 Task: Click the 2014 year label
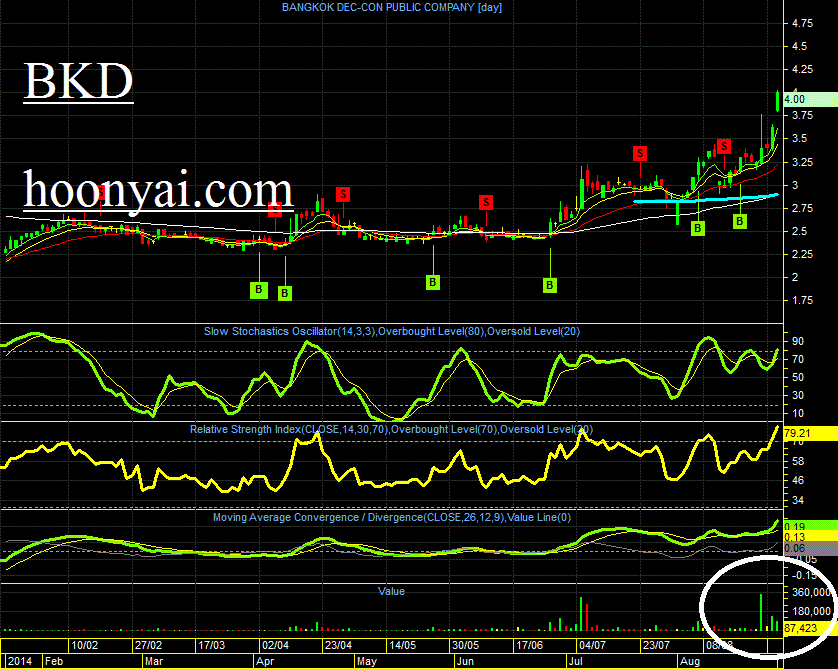(20, 662)
